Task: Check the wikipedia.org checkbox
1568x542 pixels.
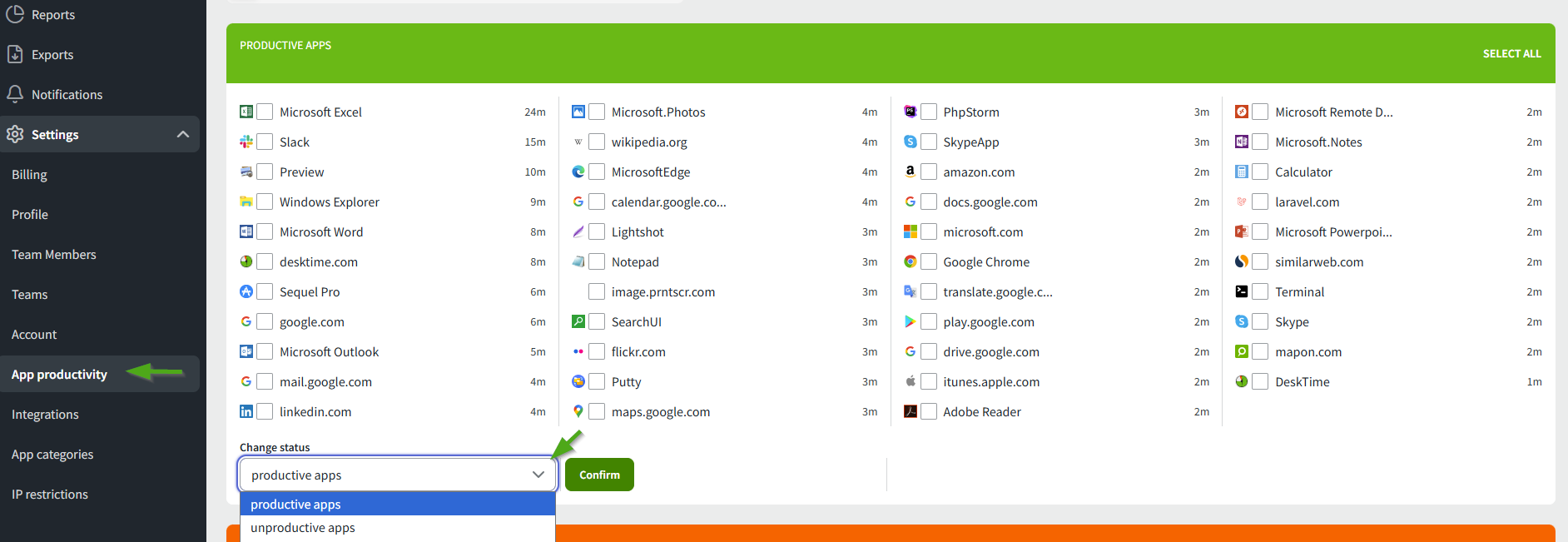Action: [x=597, y=142]
